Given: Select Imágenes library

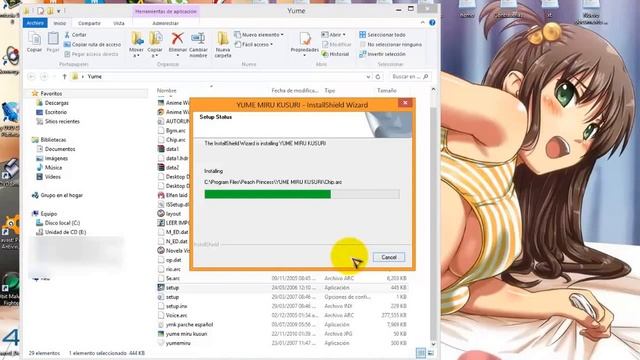Looking at the screenshot, I should click(52, 158).
